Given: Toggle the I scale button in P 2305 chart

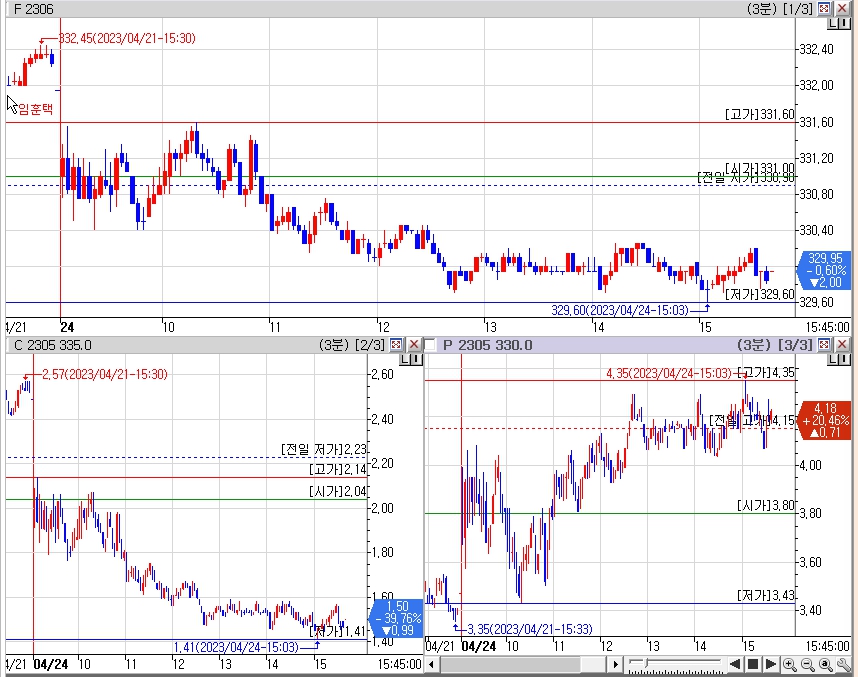Looking at the screenshot, I should click(x=844, y=359).
